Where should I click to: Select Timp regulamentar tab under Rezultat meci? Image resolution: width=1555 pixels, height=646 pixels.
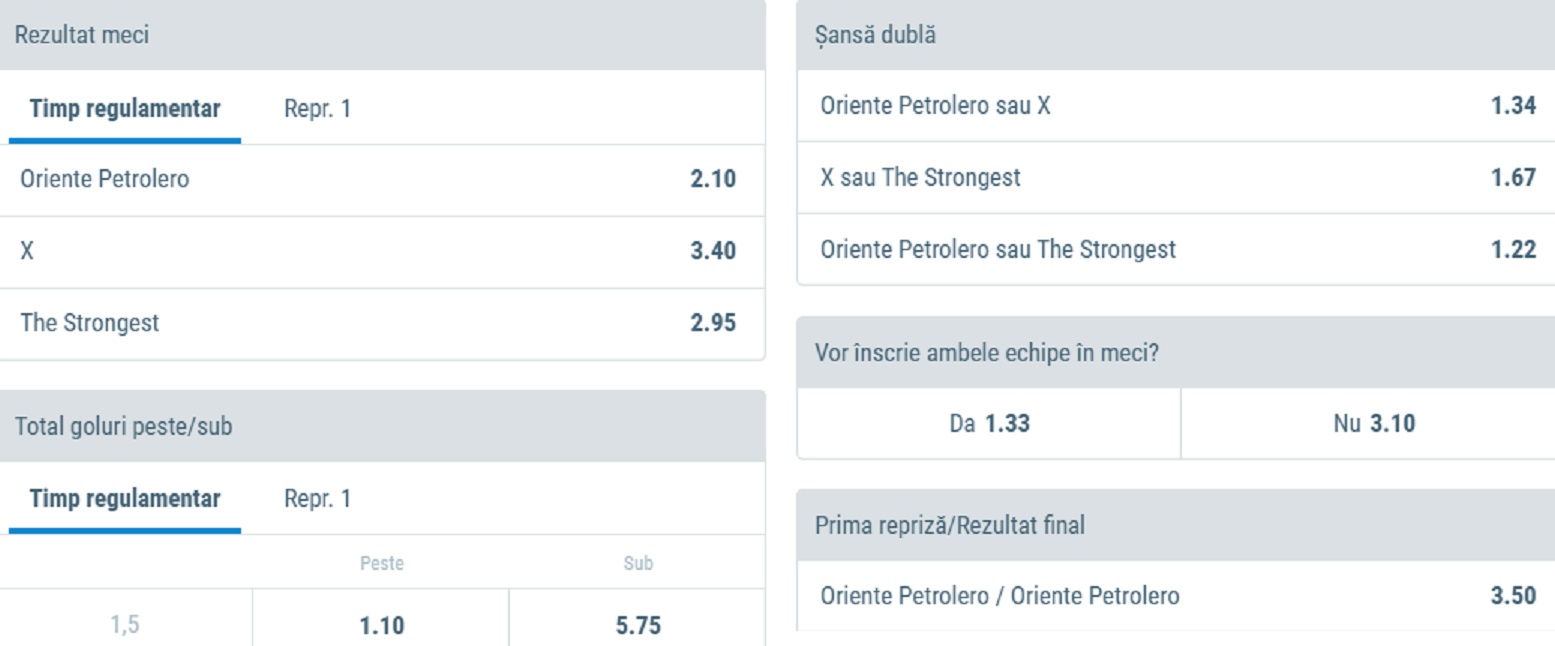(125, 108)
